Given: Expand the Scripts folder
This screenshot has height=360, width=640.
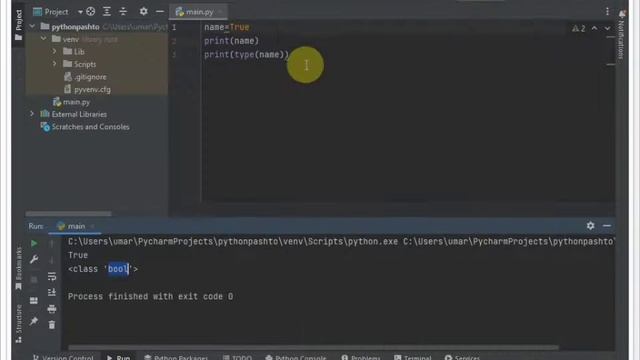Looking at the screenshot, I should [x=54, y=64].
